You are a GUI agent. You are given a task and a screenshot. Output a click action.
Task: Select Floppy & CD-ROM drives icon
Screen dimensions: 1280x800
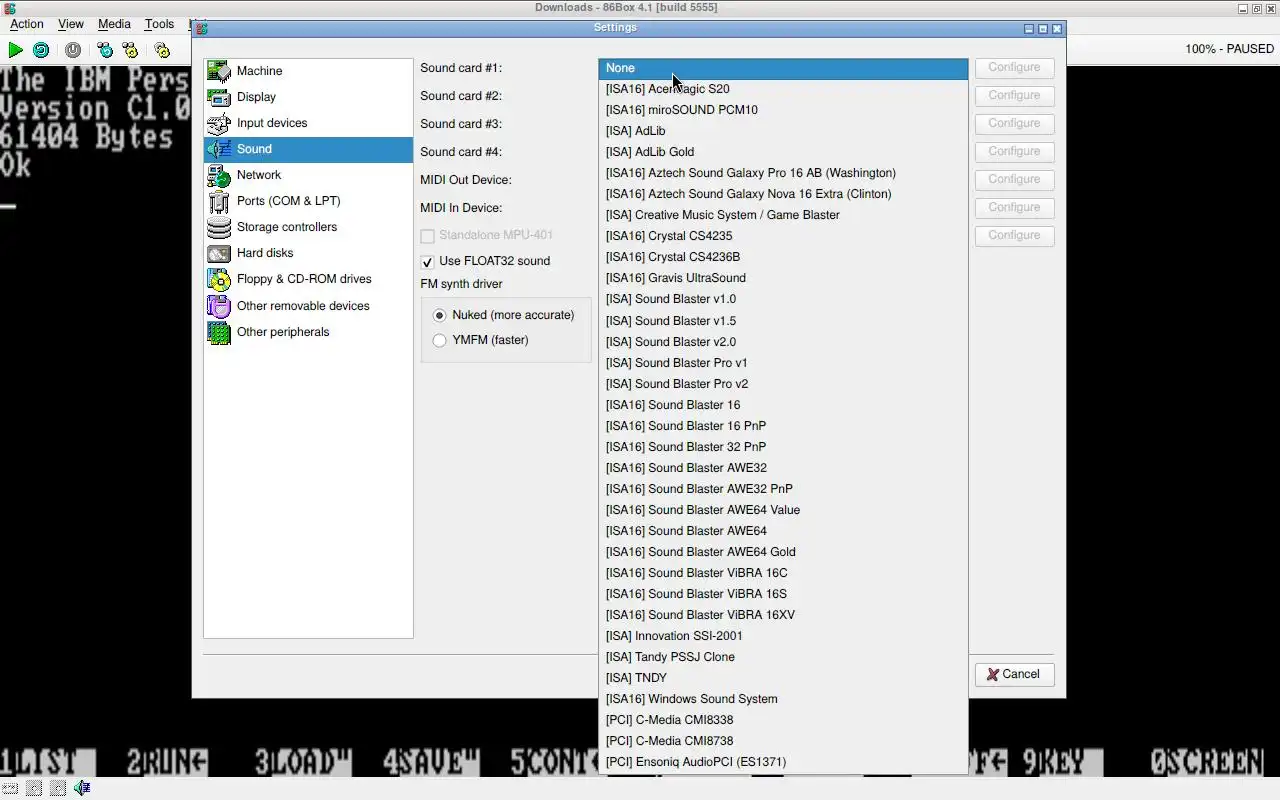[x=219, y=279]
